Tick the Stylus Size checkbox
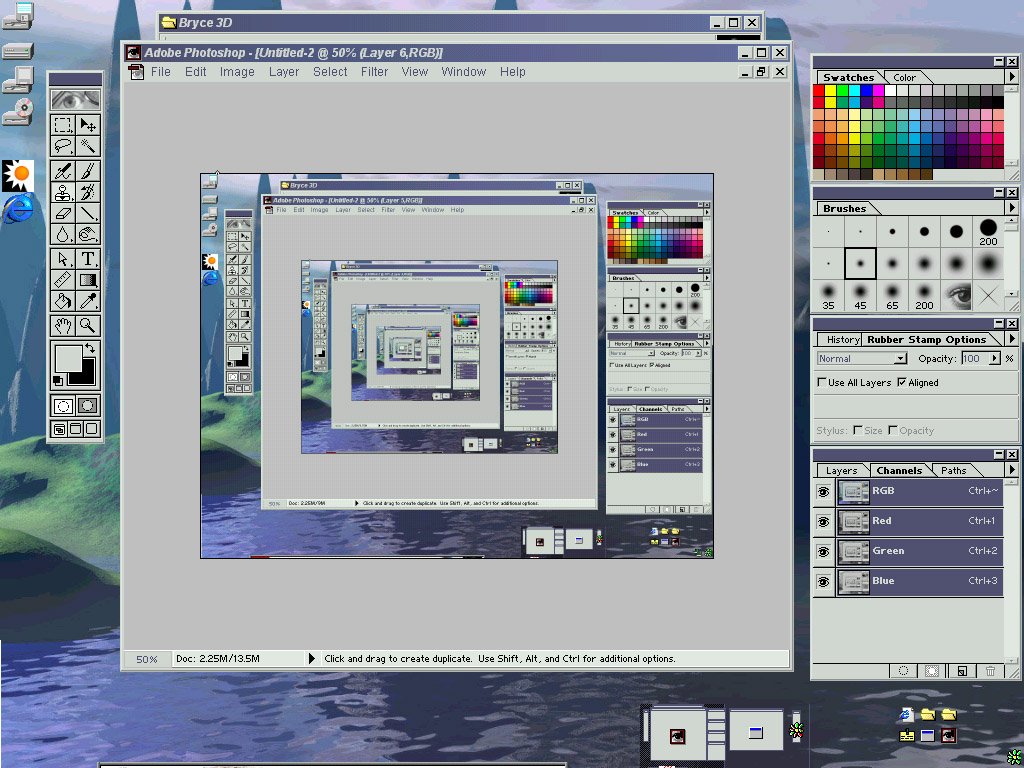This screenshot has width=1024, height=768. pyautogui.click(x=857, y=430)
